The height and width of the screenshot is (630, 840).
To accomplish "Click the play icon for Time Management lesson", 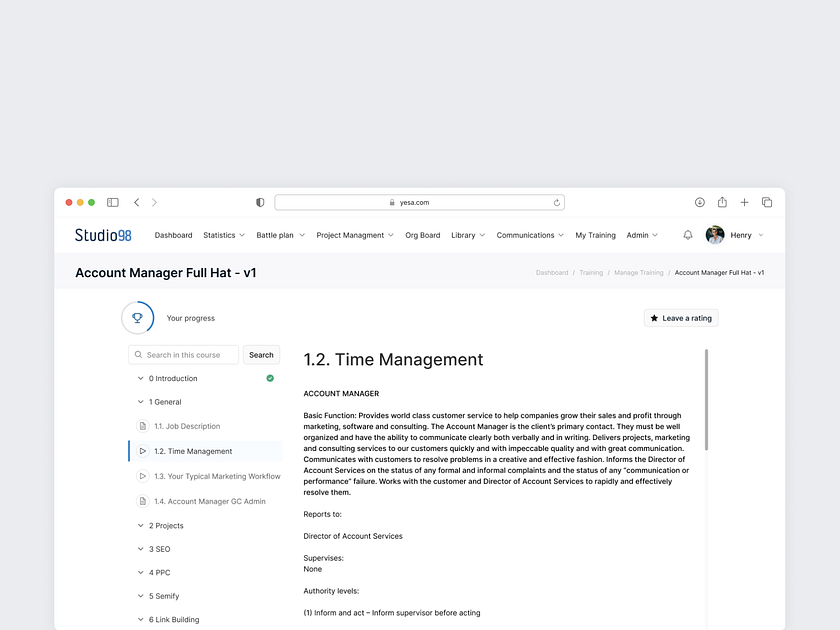I will click(143, 450).
